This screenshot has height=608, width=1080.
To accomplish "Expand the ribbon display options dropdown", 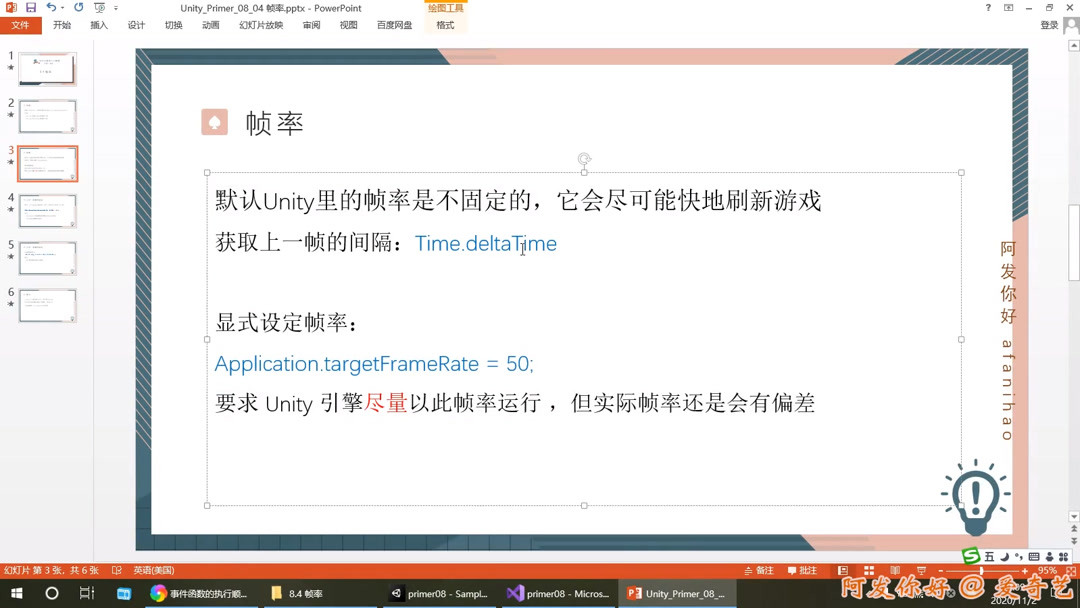I will [x=1008, y=8].
